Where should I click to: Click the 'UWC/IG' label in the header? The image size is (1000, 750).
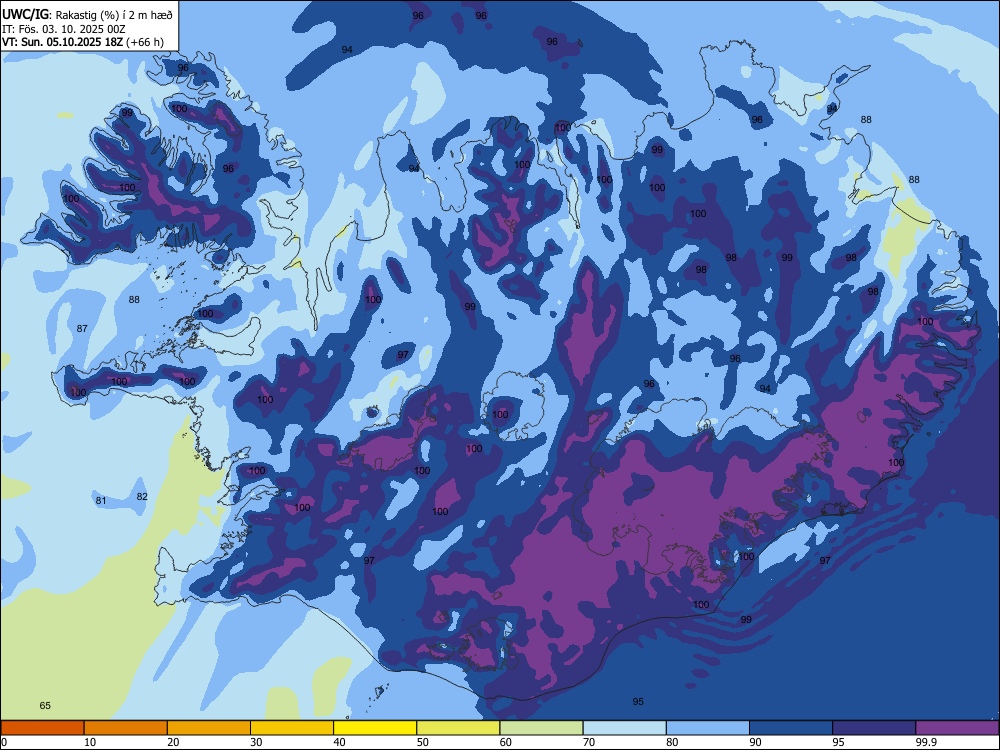[x=26, y=15]
